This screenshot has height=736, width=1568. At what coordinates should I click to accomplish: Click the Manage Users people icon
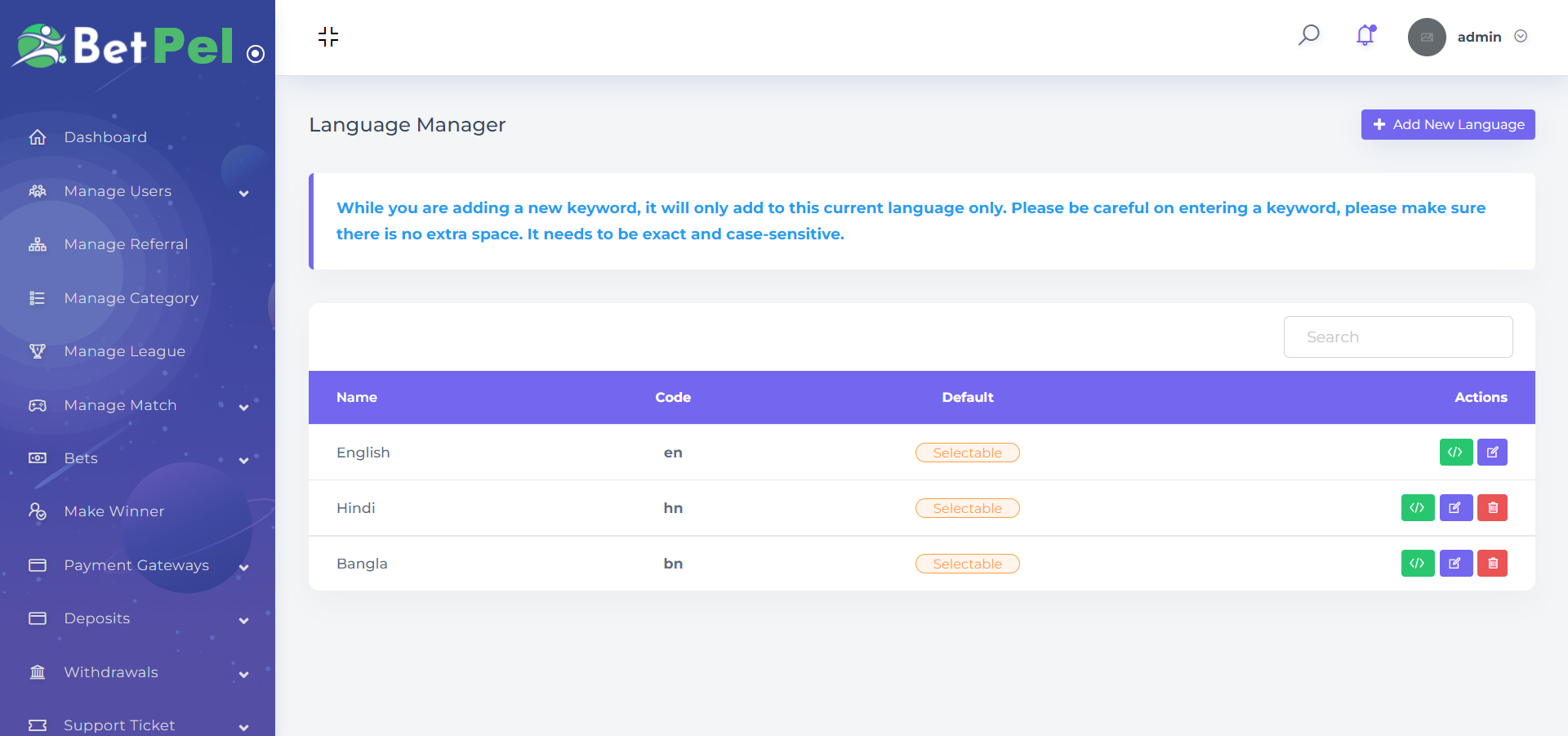[x=38, y=191]
